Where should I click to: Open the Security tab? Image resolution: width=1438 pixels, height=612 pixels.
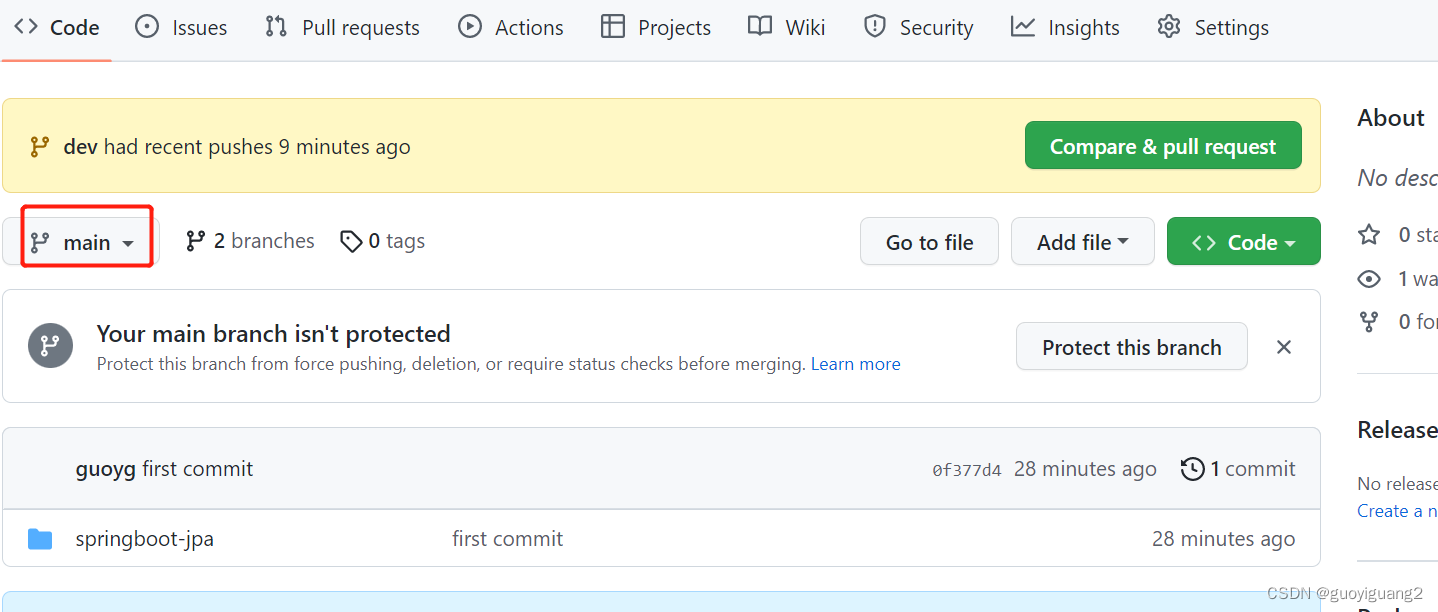(918, 28)
